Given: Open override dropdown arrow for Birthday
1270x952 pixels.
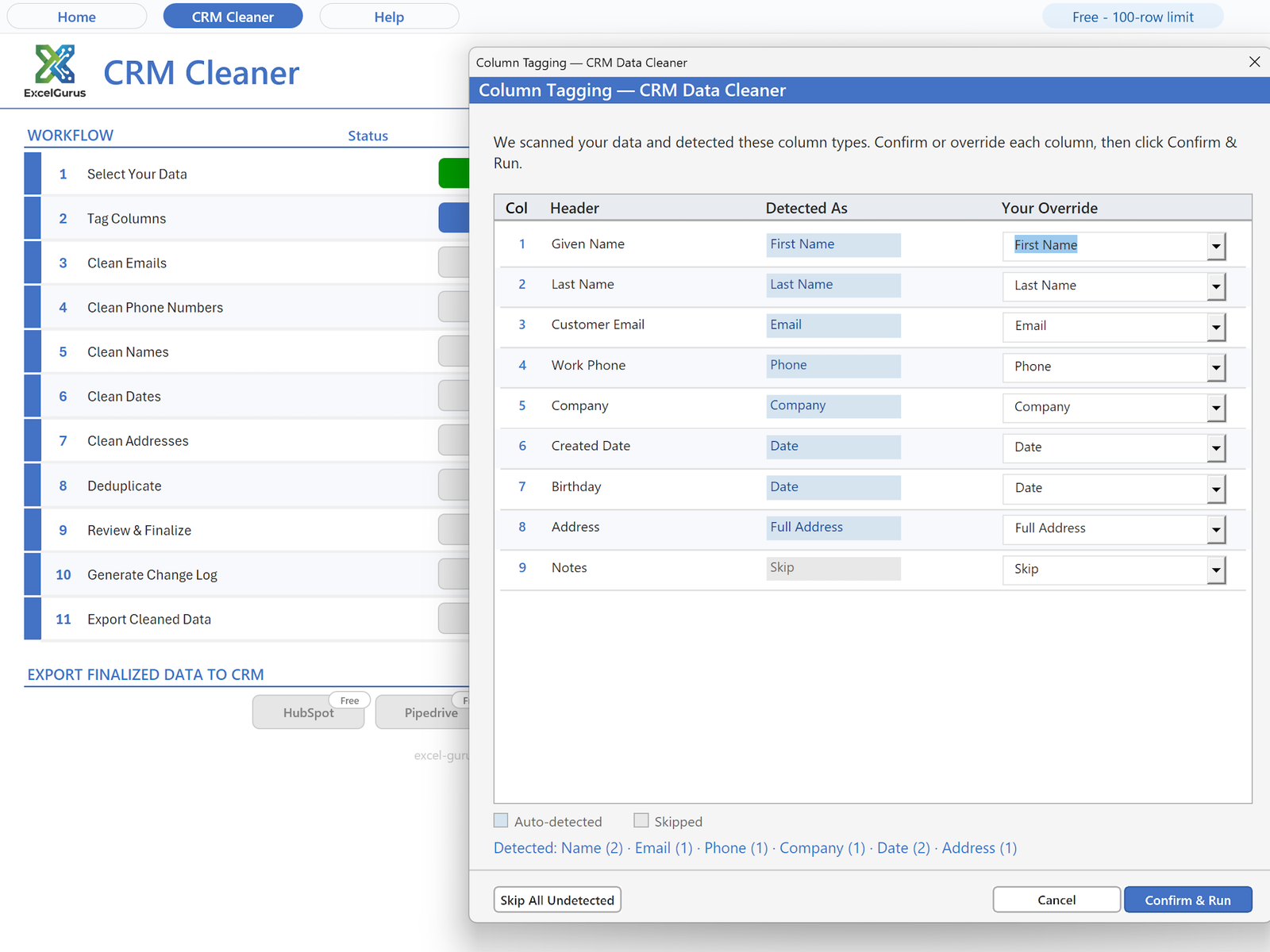Looking at the screenshot, I should tap(1216, 489).
